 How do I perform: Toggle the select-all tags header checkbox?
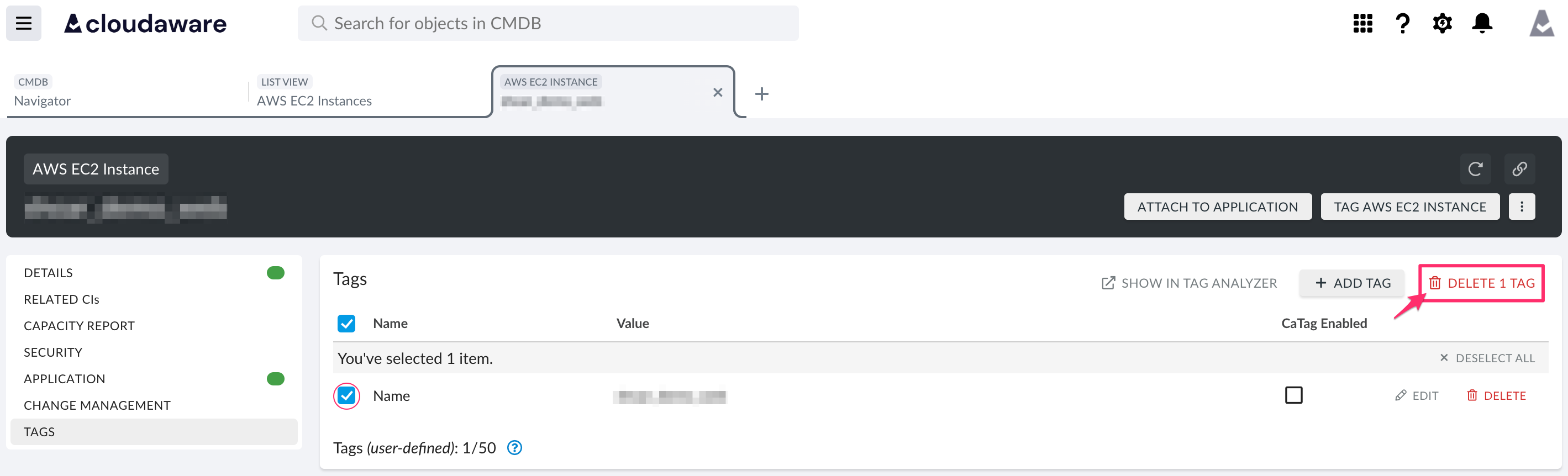[346, 323]
